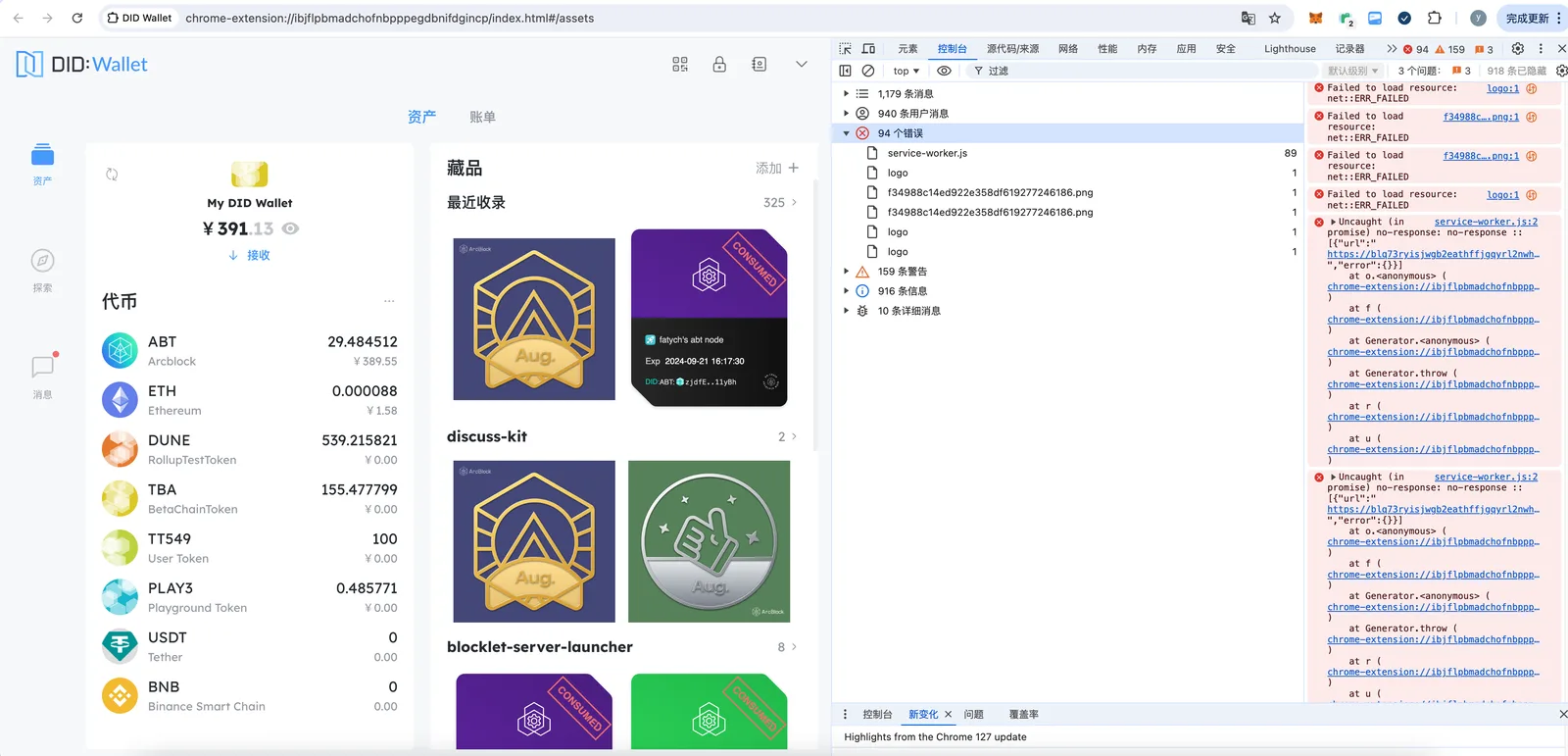1568x756 pixels.
Task: Expand the 10 条详细消息 group
Action: pyautogui.click(x=846, y=310)
